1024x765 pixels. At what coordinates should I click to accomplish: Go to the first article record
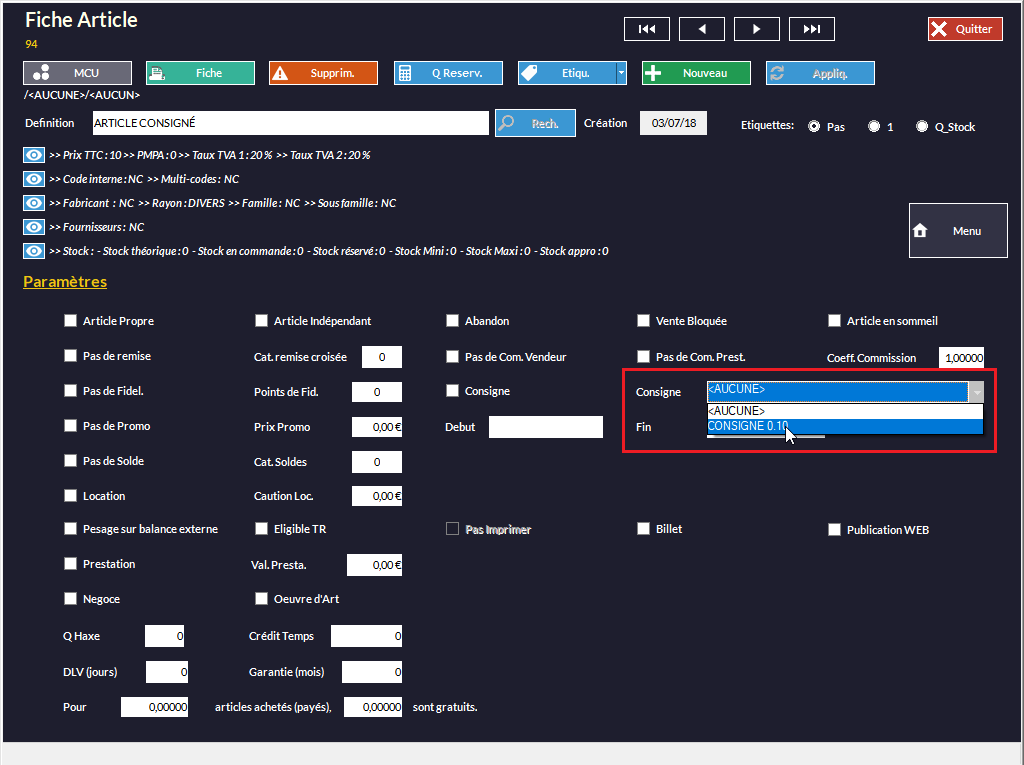[646, 29]
